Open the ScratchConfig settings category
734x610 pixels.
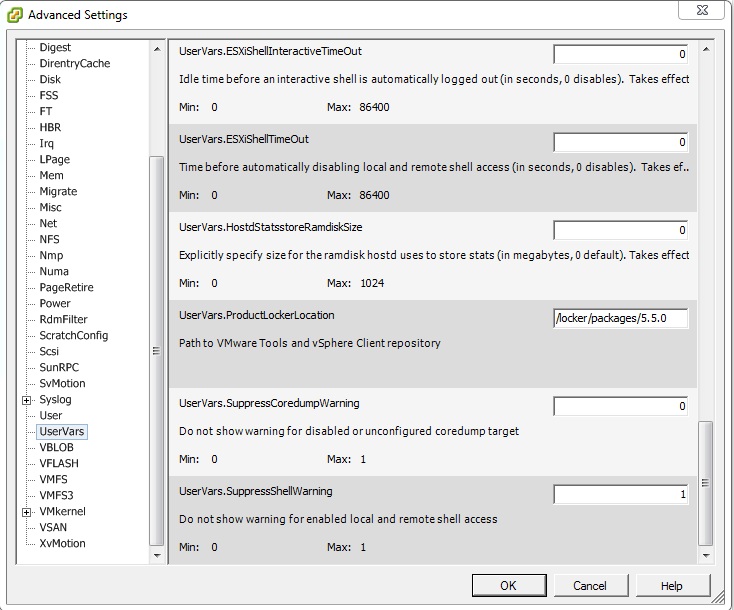click(73, 335)
